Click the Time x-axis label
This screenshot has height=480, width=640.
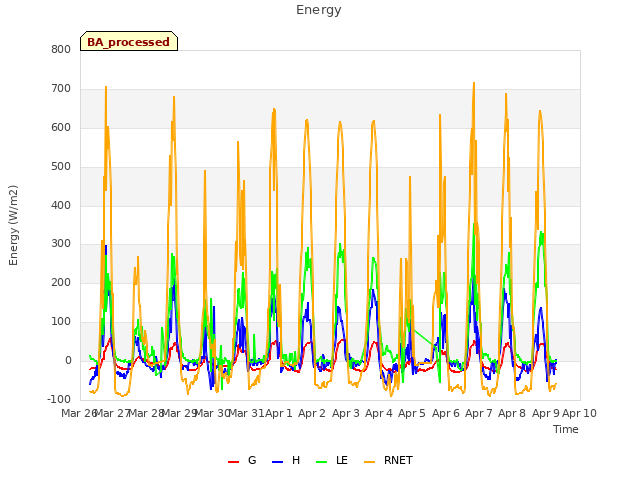coord(565,429)
